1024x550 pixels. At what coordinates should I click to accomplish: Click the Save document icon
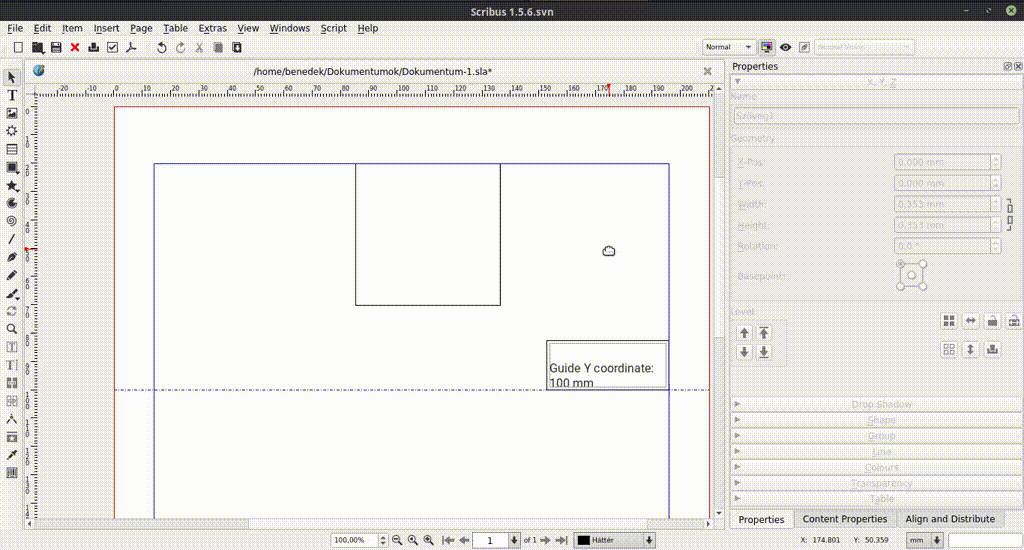click(x=56, y=47)
